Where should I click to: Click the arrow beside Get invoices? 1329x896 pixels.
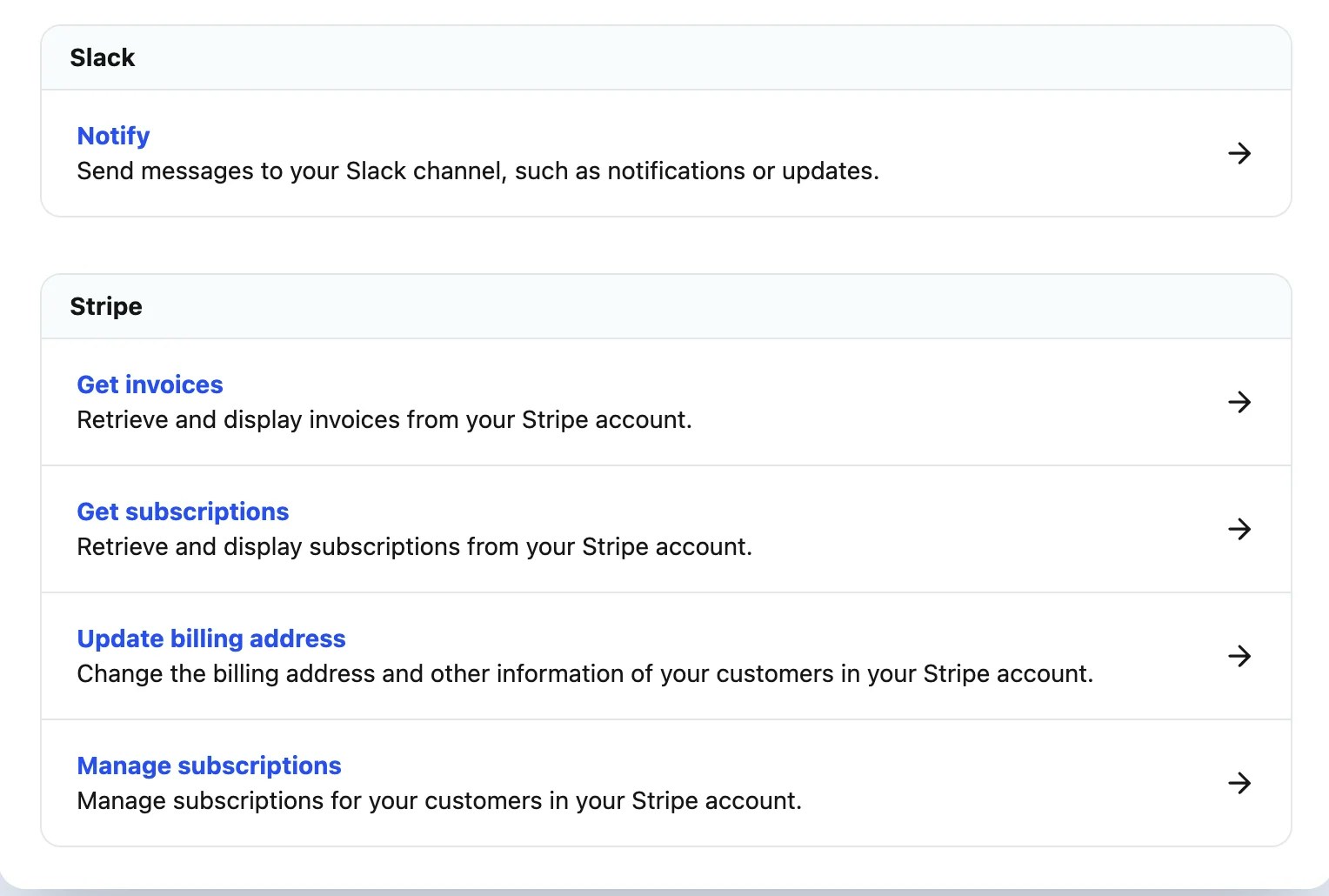[1239, 402]
